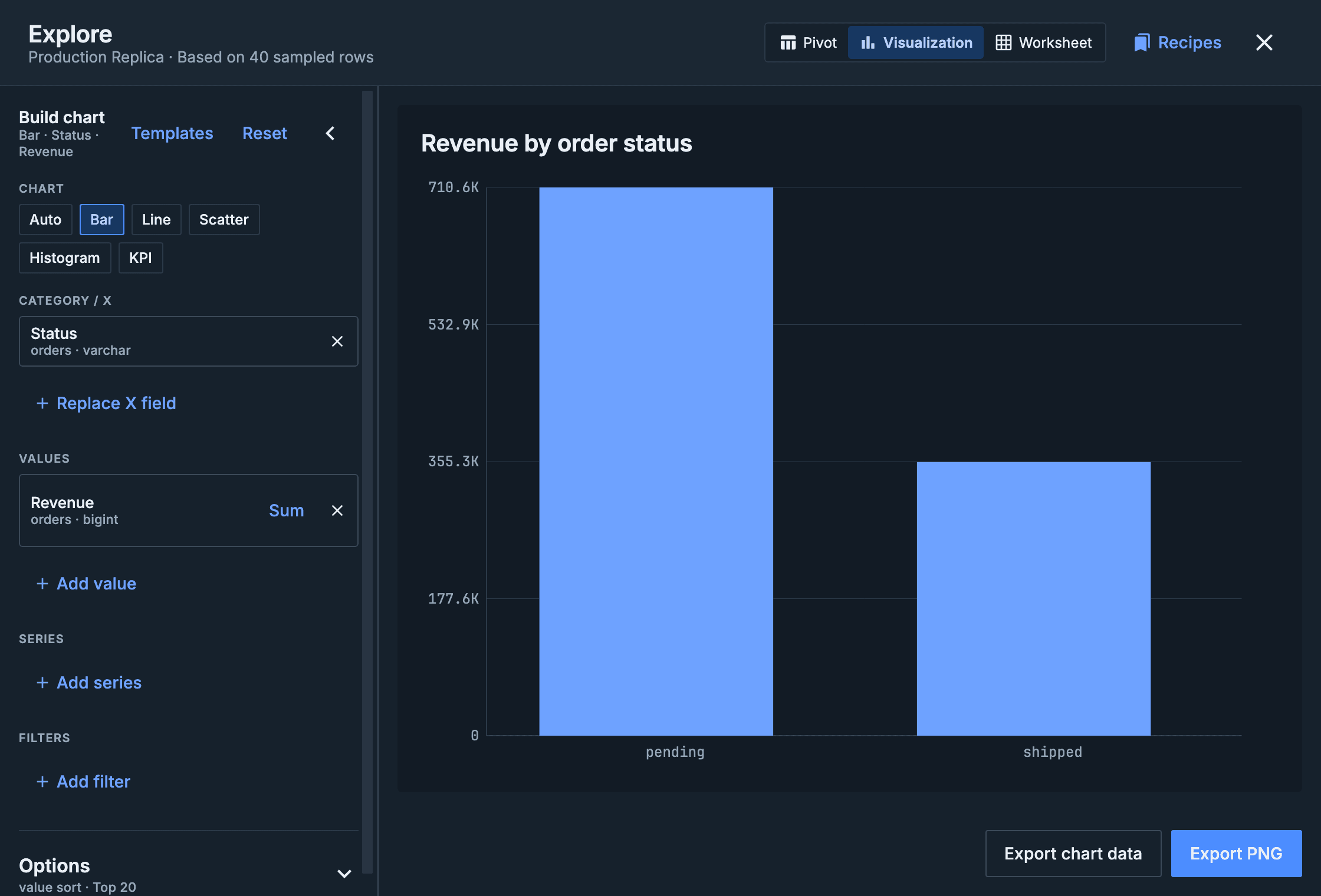Viewport: 1321px width, 896px height.
Task: Select the Auto chart type
Action: [x=45, y=219]
